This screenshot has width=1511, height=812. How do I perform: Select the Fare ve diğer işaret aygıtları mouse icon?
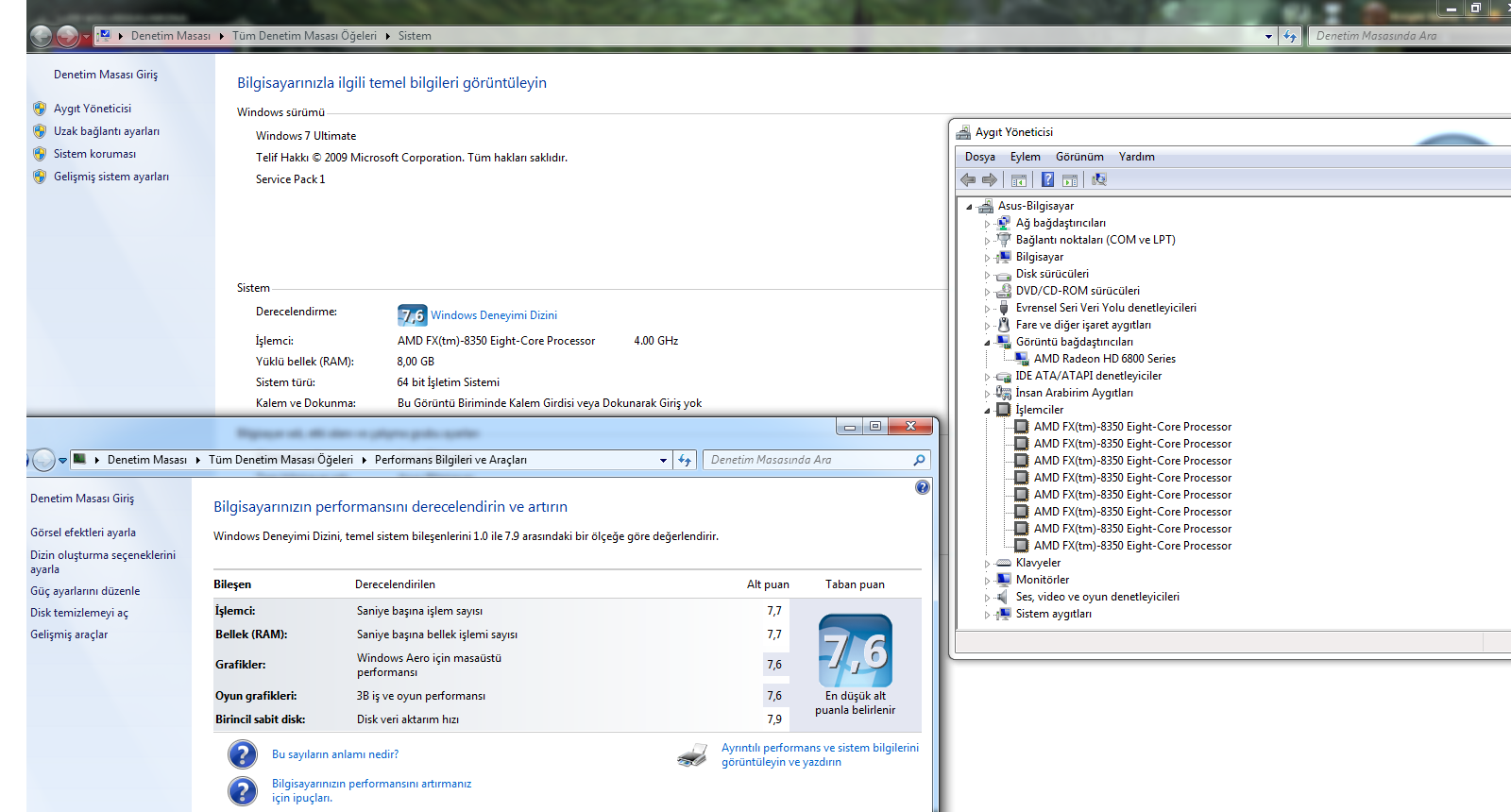pos(1004,325)
